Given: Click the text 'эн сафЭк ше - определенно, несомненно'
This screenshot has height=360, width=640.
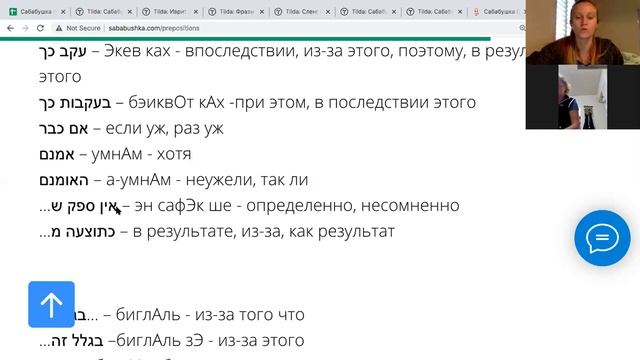Looking at the screenshot, I should (297, 206).
